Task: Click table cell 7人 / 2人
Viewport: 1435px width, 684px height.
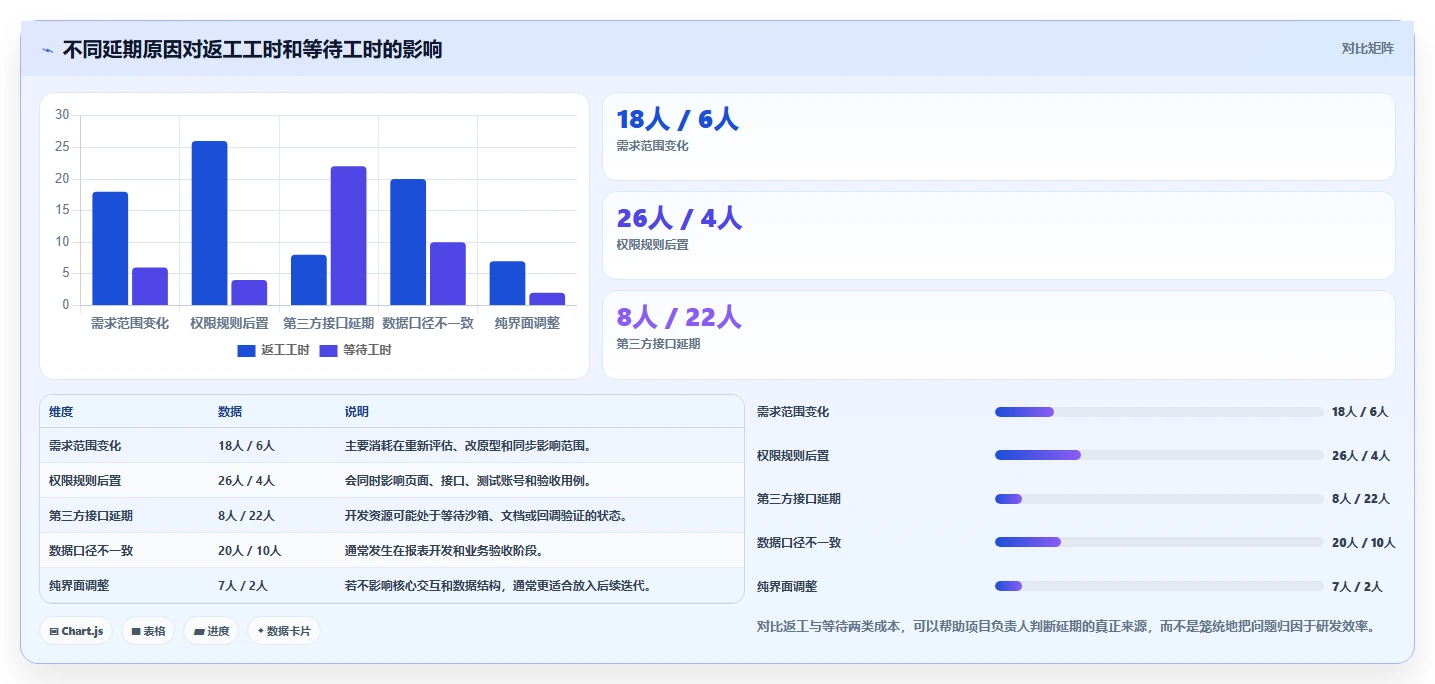Action: point(243,586)
